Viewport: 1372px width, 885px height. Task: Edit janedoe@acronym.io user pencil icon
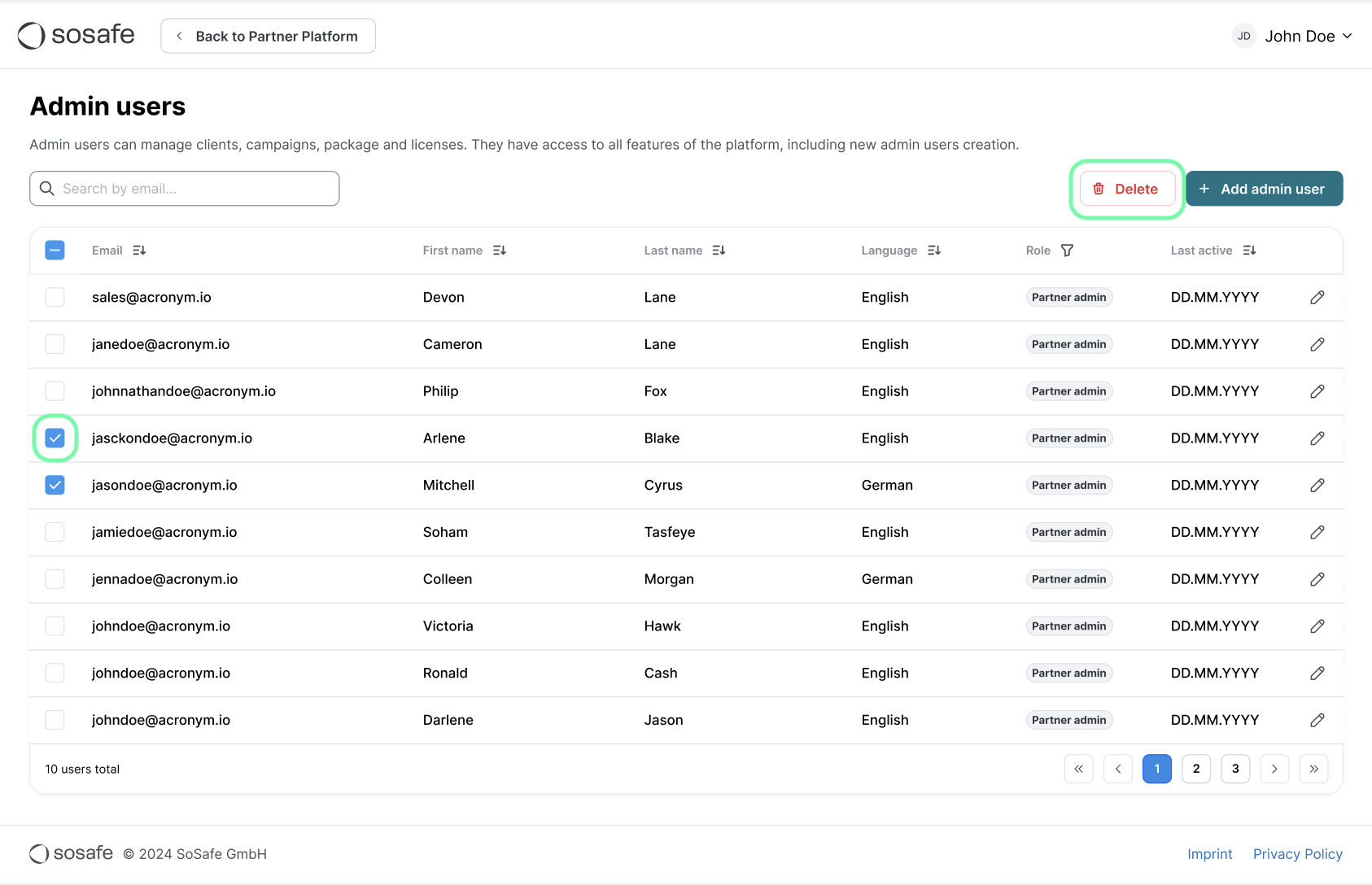tap(1317, 345)
